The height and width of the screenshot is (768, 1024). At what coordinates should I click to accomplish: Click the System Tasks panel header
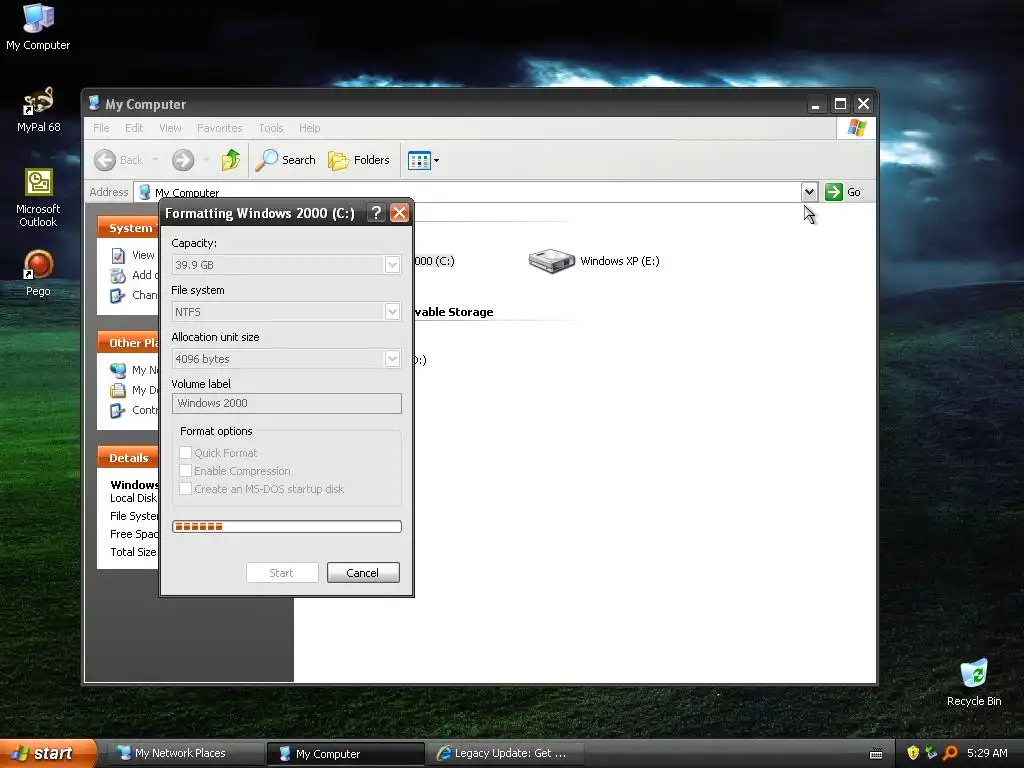tap(129, 227)
